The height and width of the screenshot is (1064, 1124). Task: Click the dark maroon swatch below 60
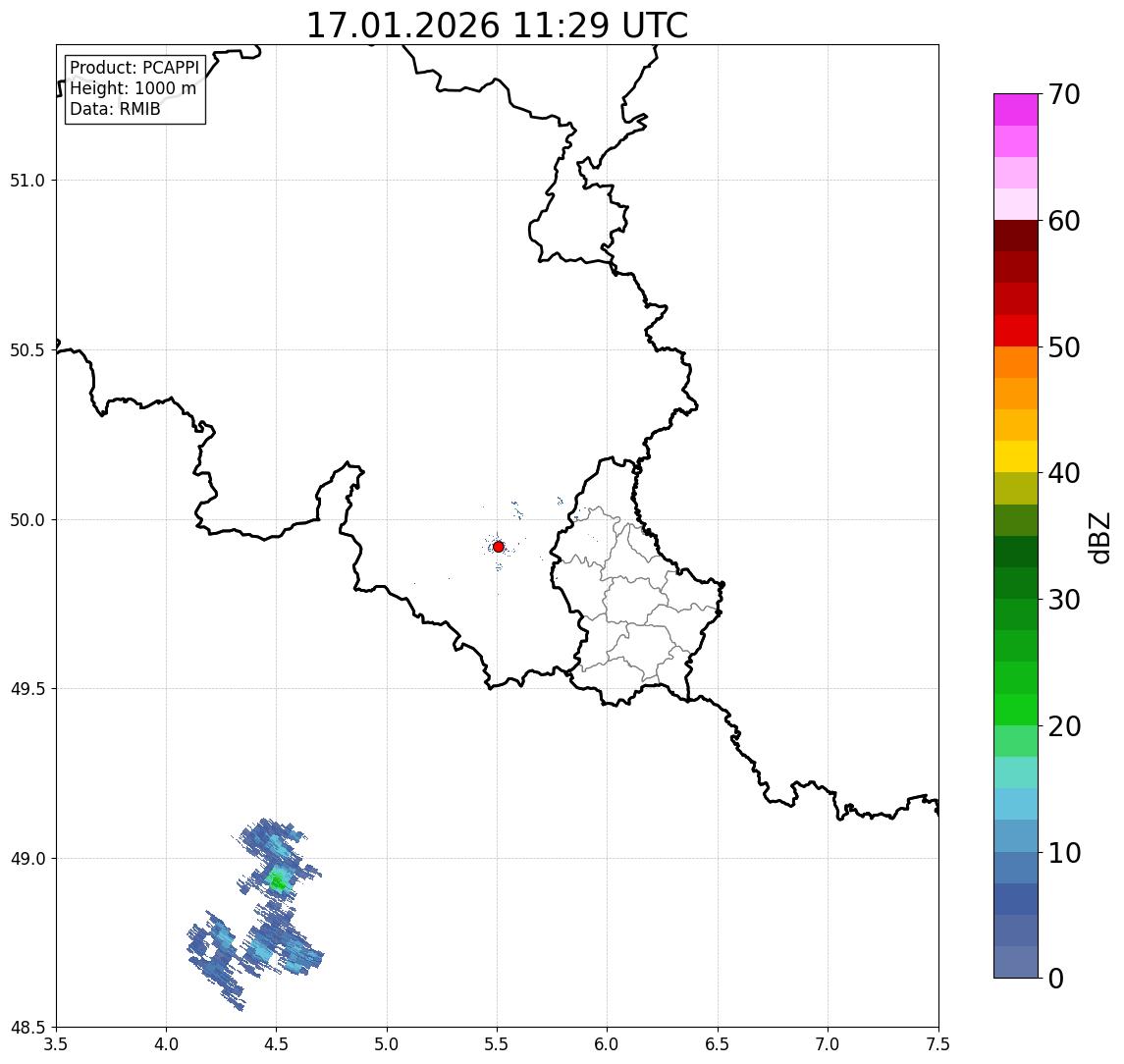[1016, 236]
